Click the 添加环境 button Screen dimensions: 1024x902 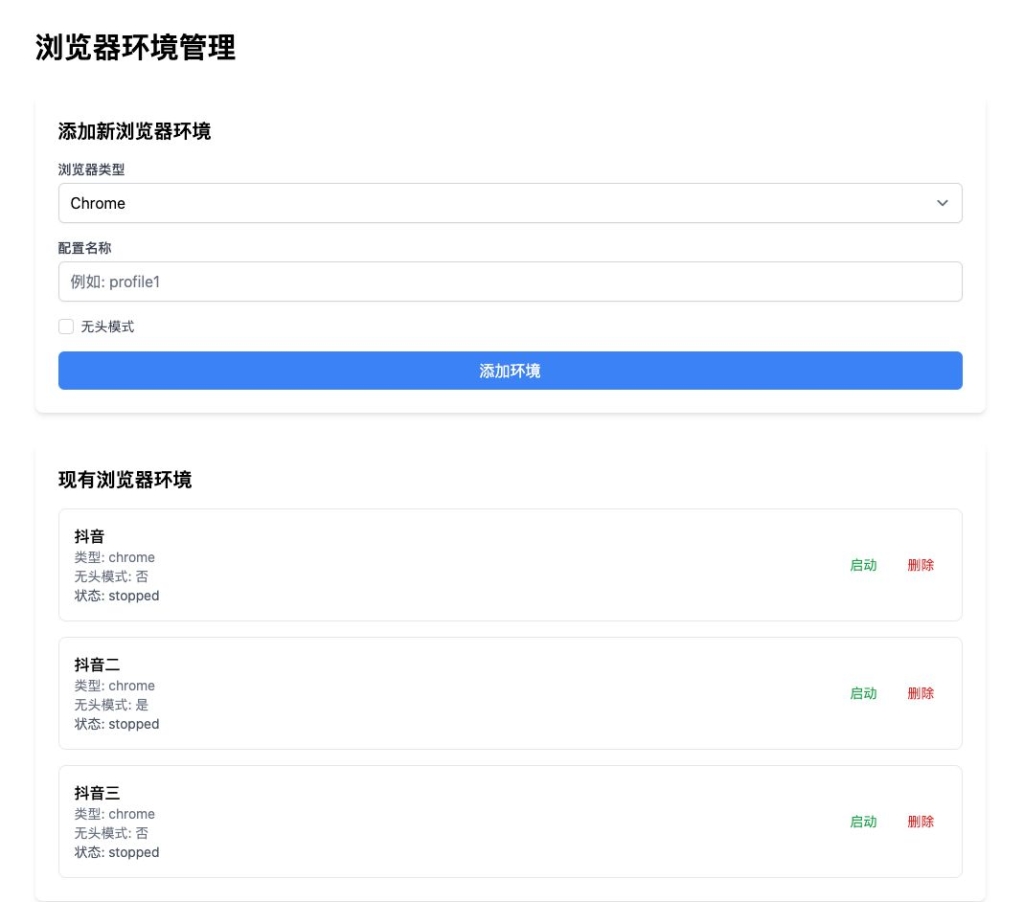[510, 370]
